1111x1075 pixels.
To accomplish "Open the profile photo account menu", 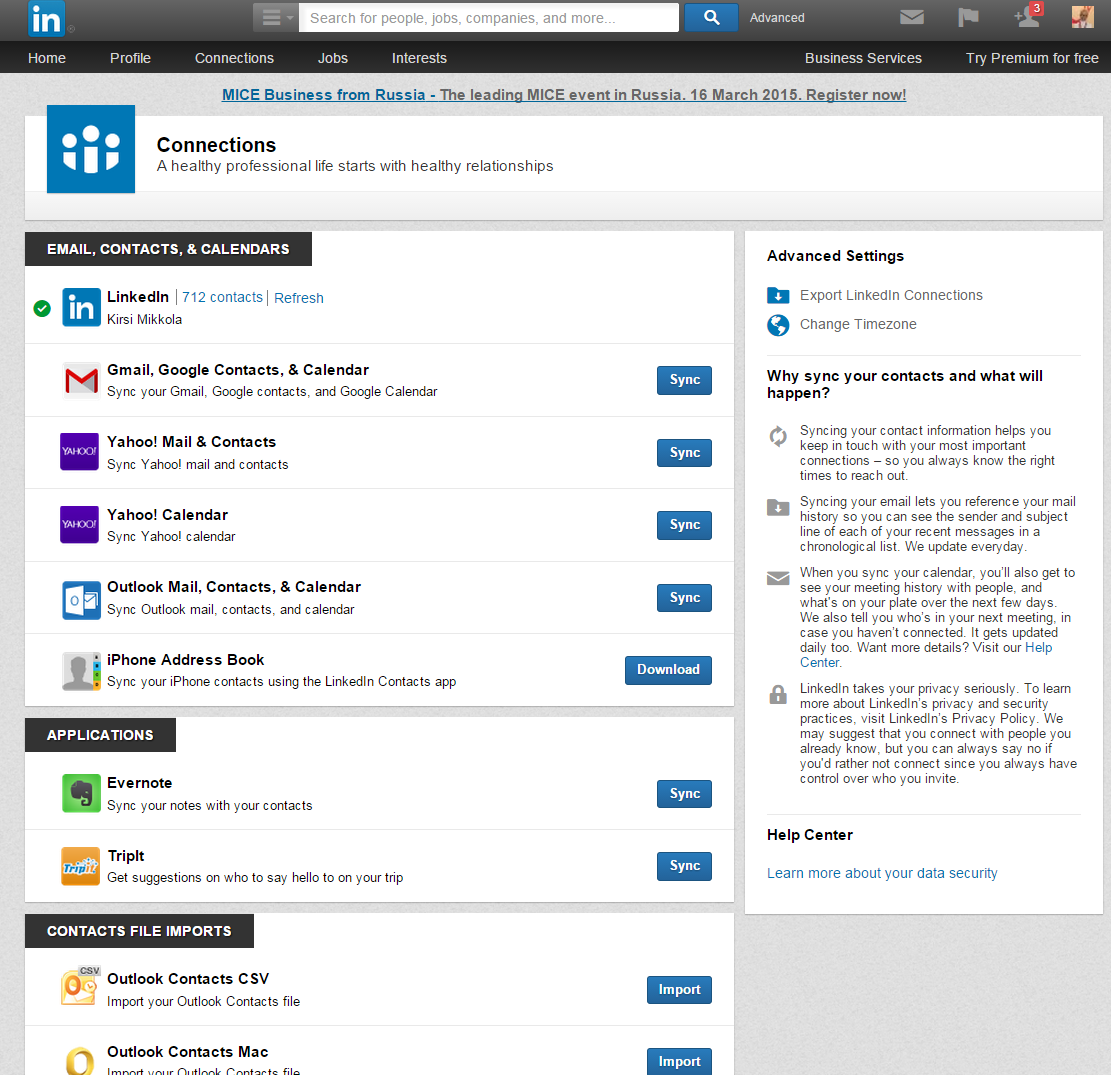I will (x=1083, y=17).
